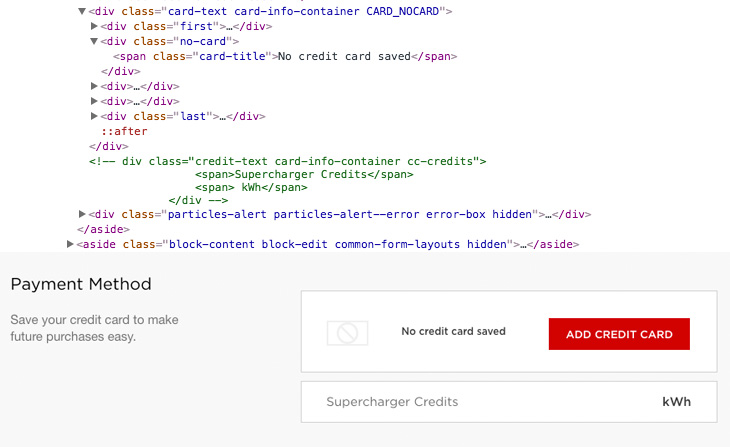The height and width of the screenshot is (447, 730).
Task: Click the kWh value in credits box
Action: click(676, 402)
